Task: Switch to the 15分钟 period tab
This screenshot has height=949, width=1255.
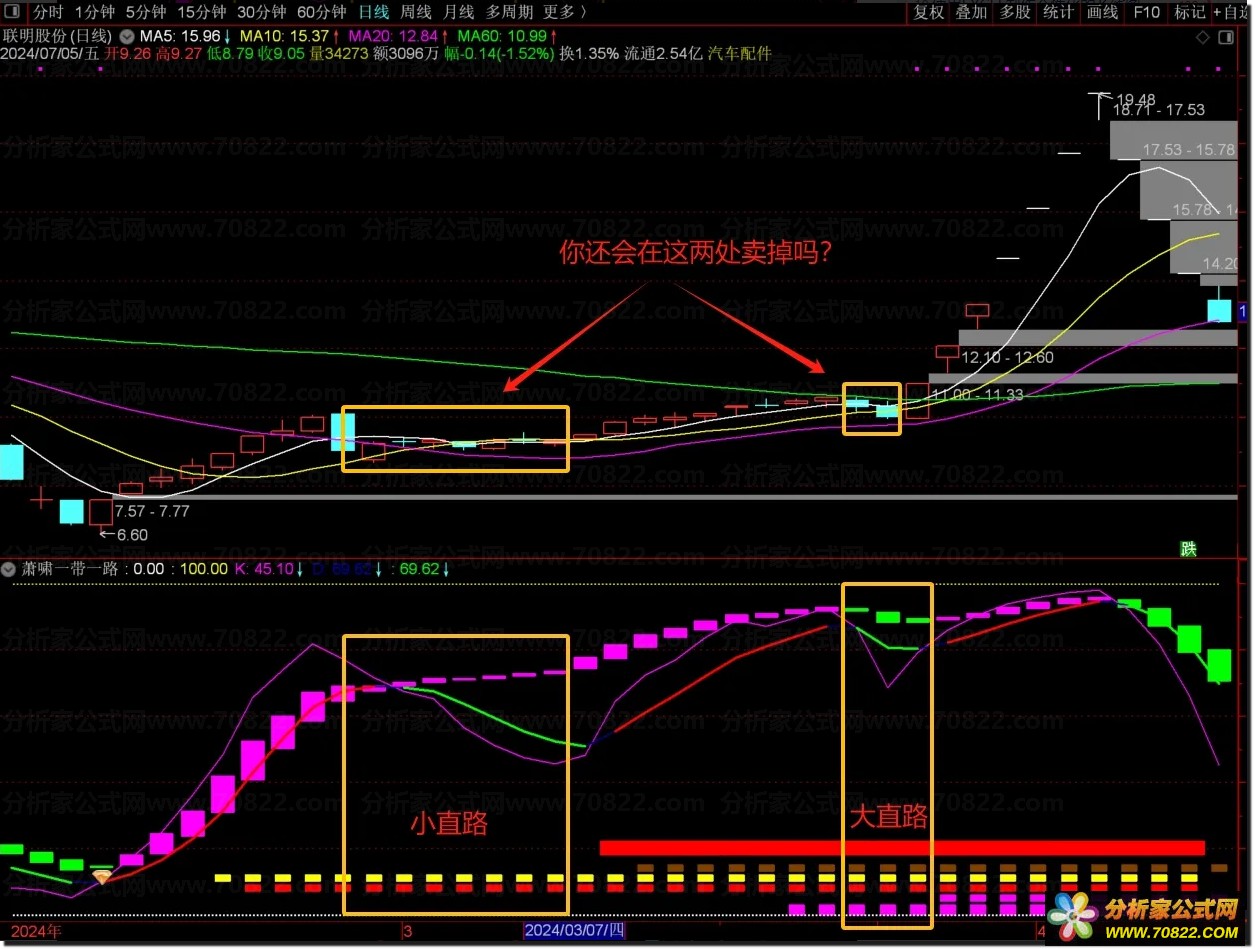Action: point(201,12)
